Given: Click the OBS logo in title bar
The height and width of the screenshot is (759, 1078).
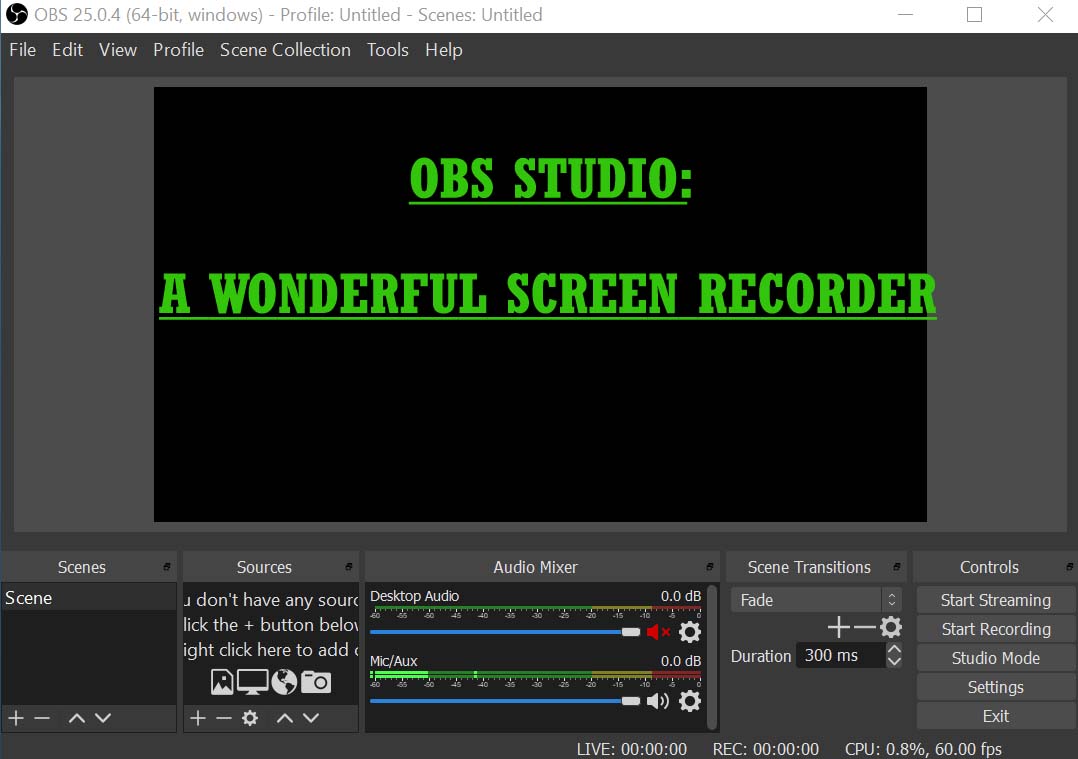Looking at the screenshot, I should (x=16, y=14).
